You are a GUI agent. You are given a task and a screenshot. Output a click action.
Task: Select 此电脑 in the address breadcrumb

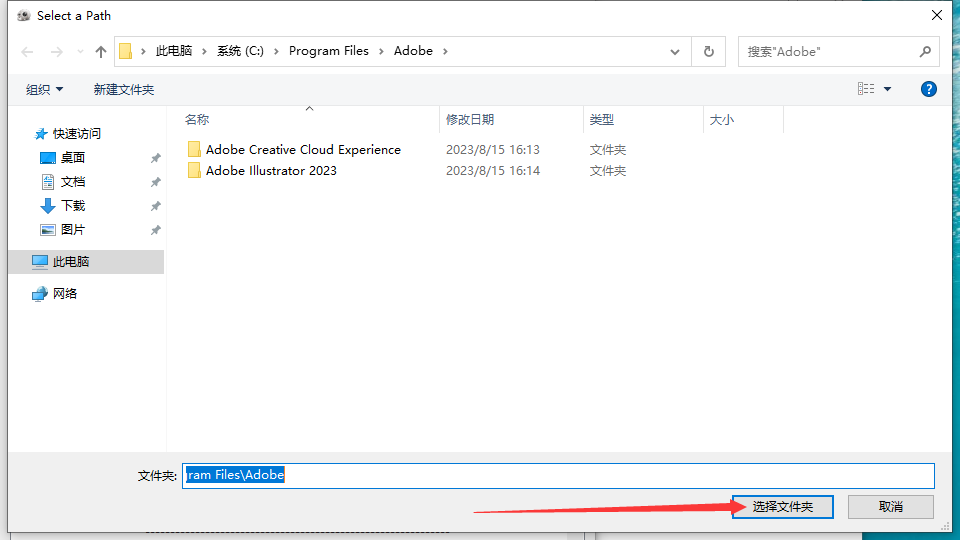[x=174, y=51]
